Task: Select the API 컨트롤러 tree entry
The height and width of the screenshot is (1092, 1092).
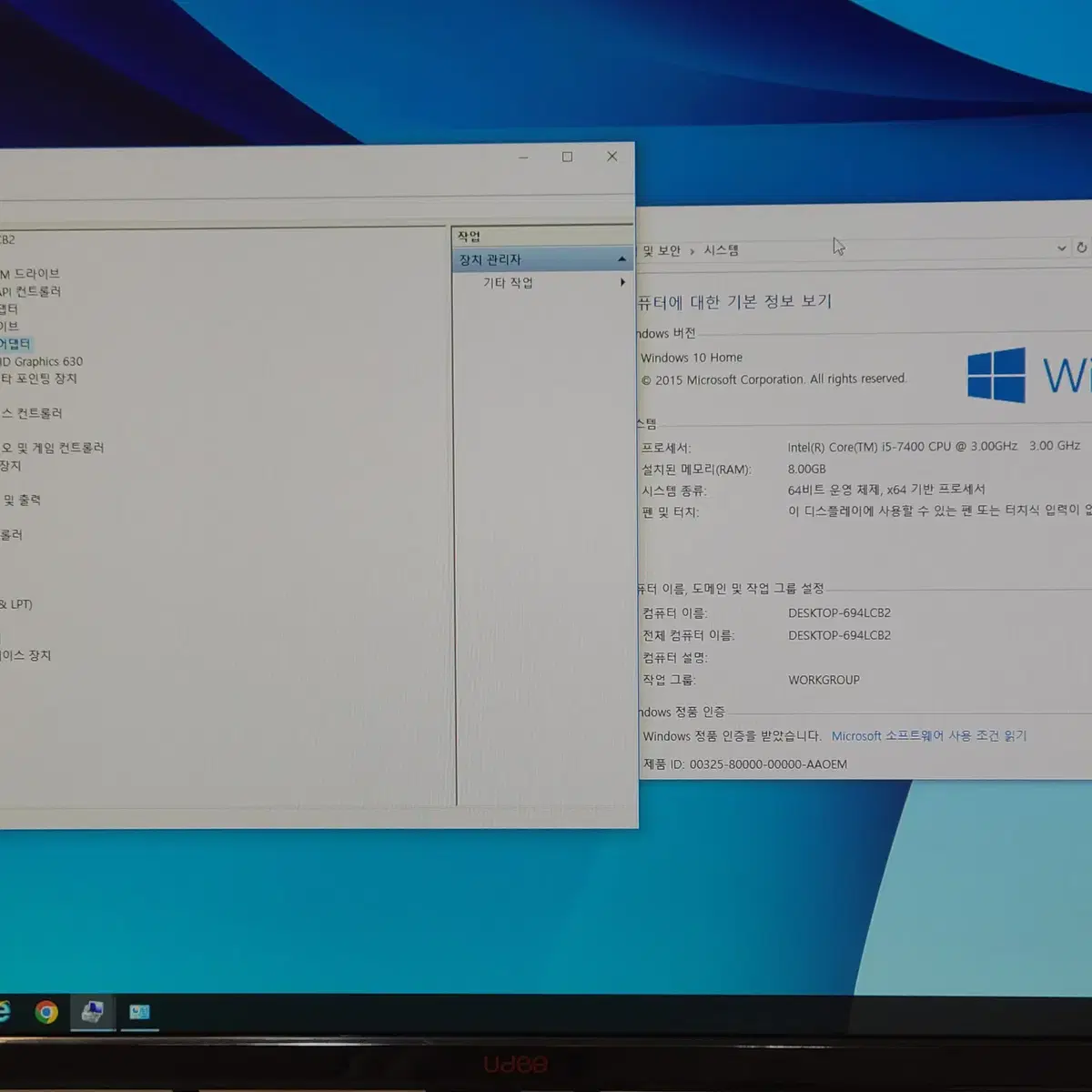Action: [30, 291]
